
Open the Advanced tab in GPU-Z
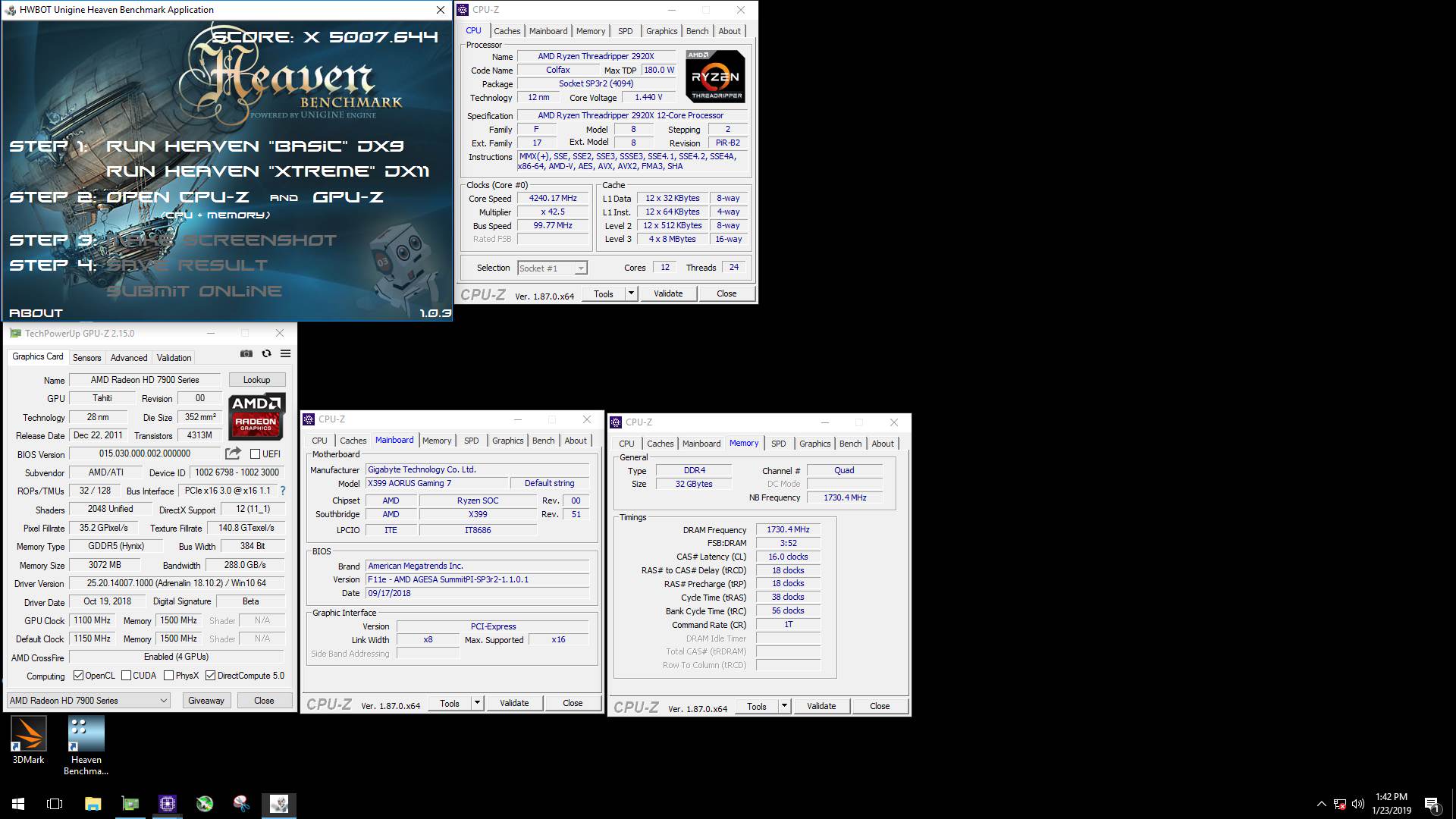[129, 358]
